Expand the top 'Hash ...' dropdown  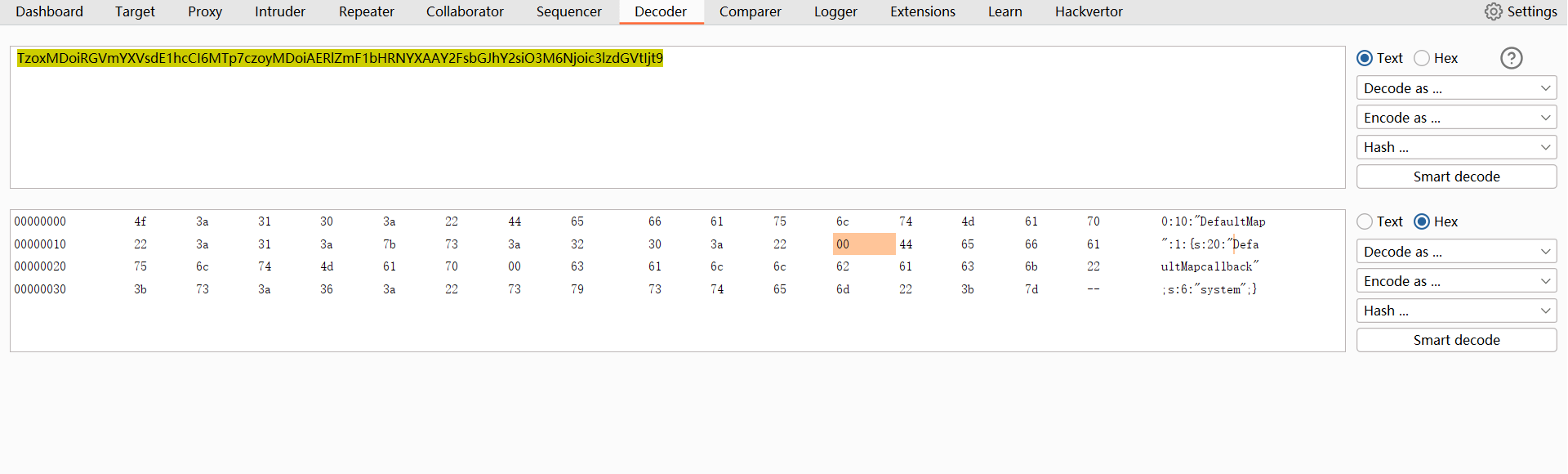click(1456, 147)
